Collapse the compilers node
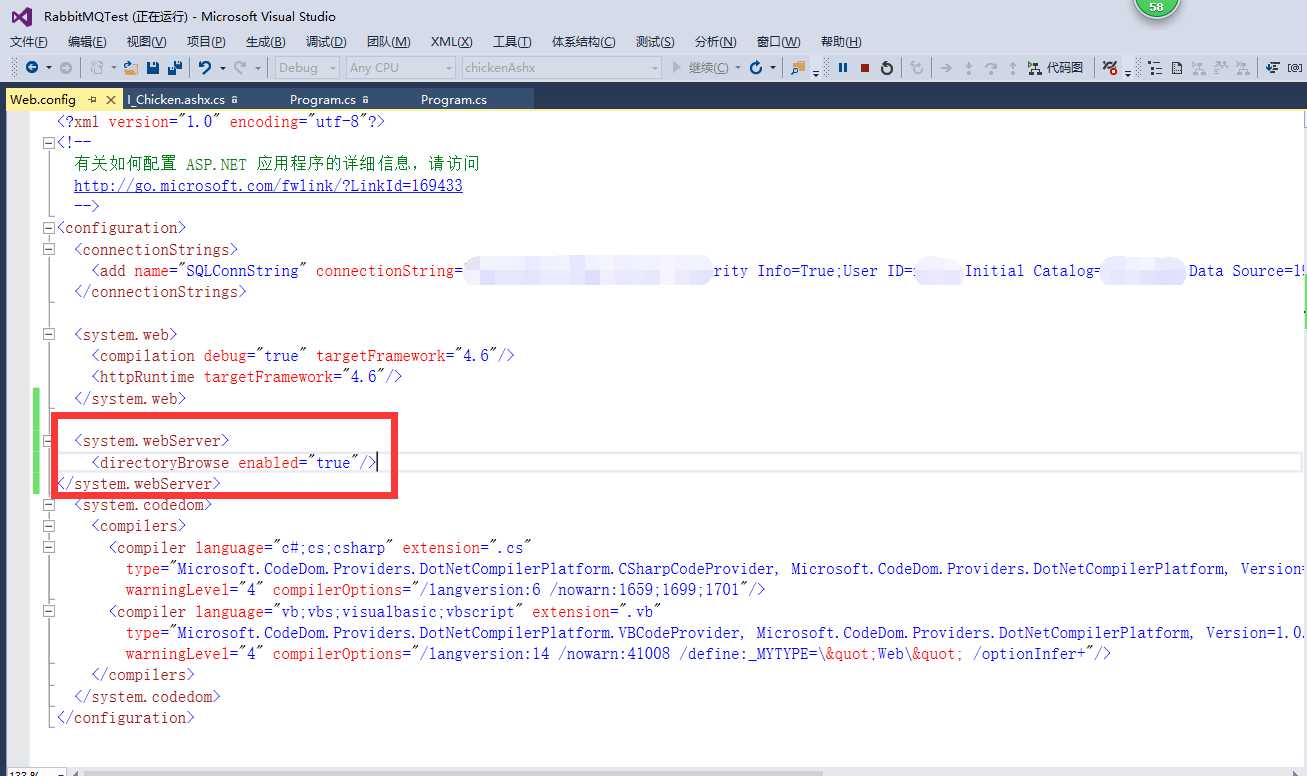Viewport: 1307px width, 776px height. 49,526
